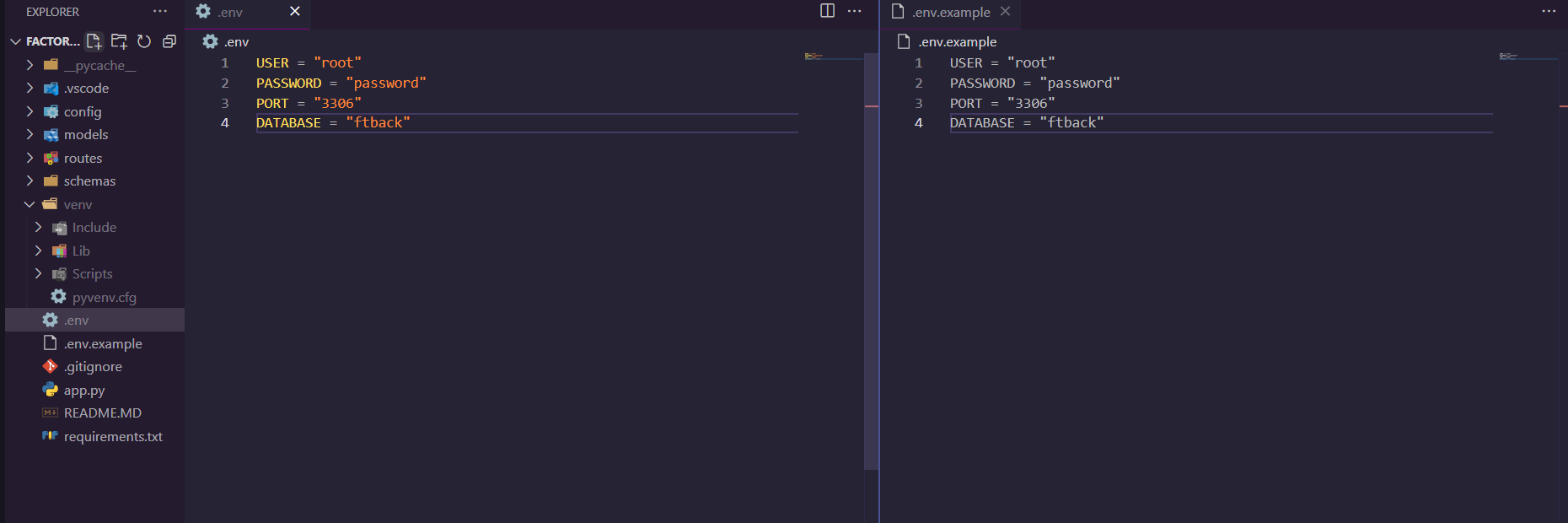
Task: Click the .env.example breadcrumb file icon
Action: click(904, 41)
